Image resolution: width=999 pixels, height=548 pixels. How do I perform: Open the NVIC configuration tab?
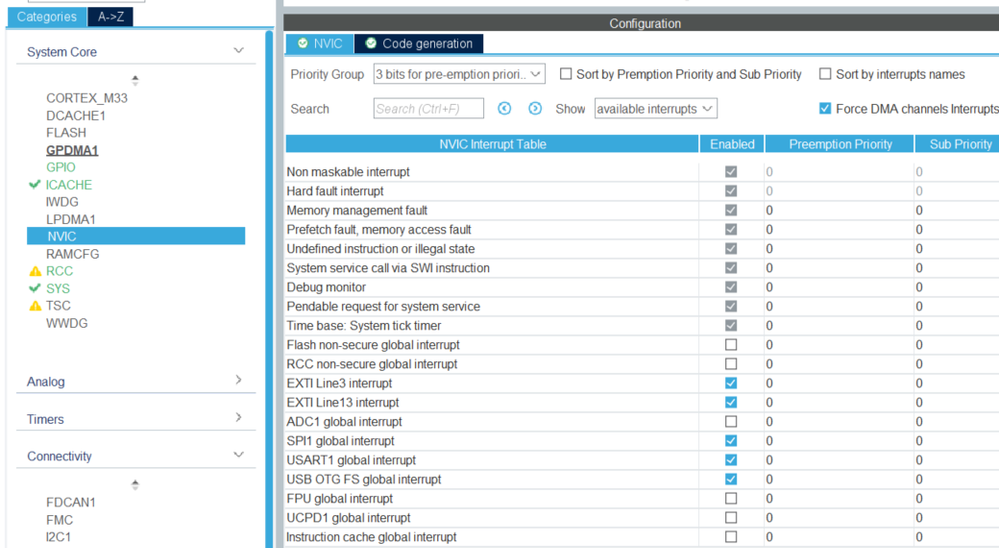[x=320, y=43]
